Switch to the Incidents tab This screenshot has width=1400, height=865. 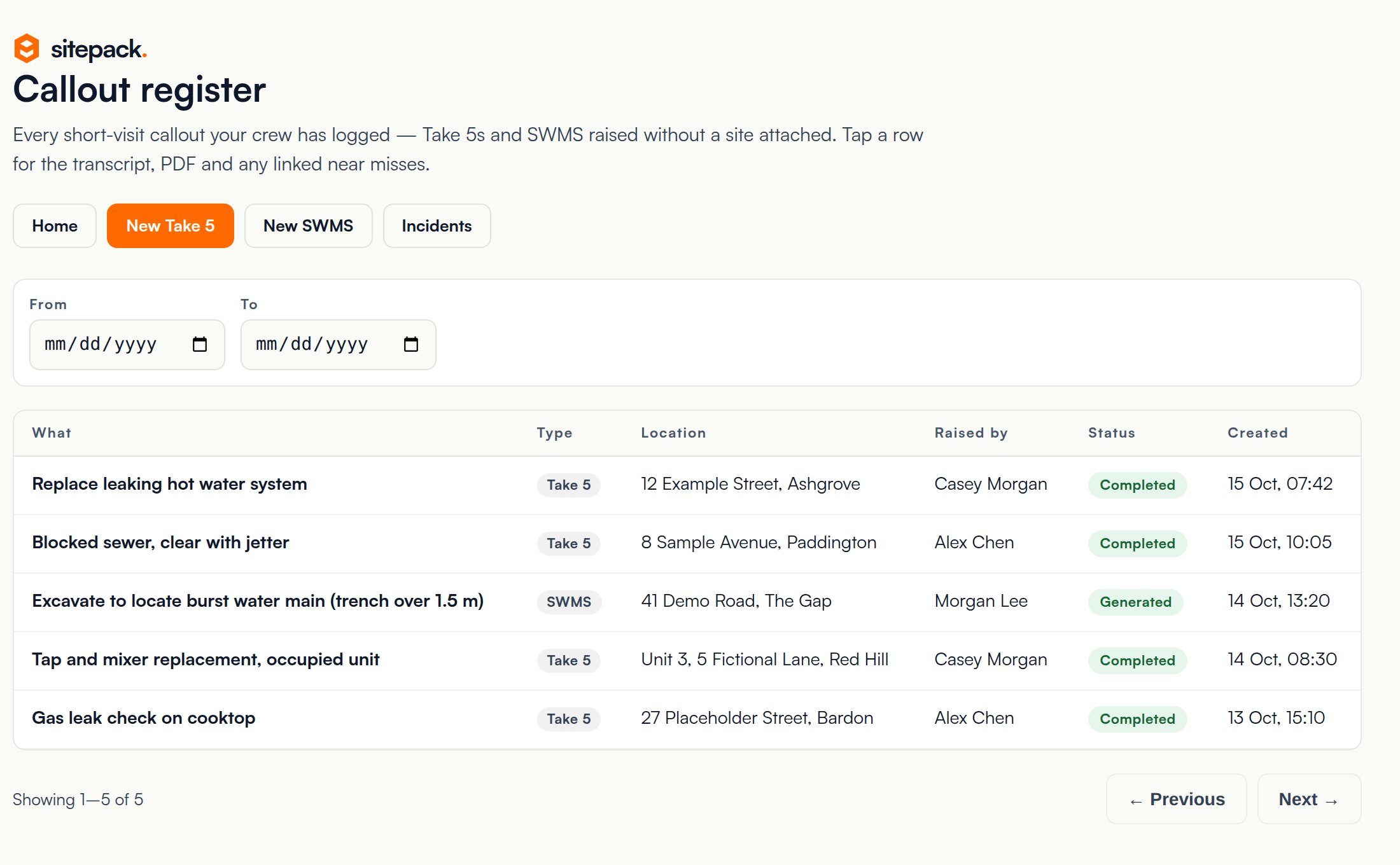coord(437,226)
